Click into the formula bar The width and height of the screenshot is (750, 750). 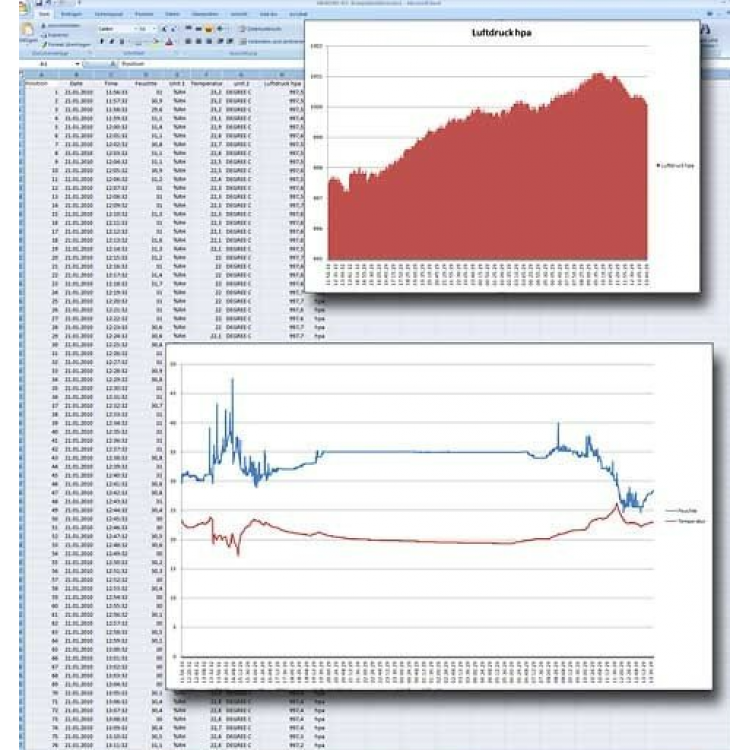click(211, 64)
